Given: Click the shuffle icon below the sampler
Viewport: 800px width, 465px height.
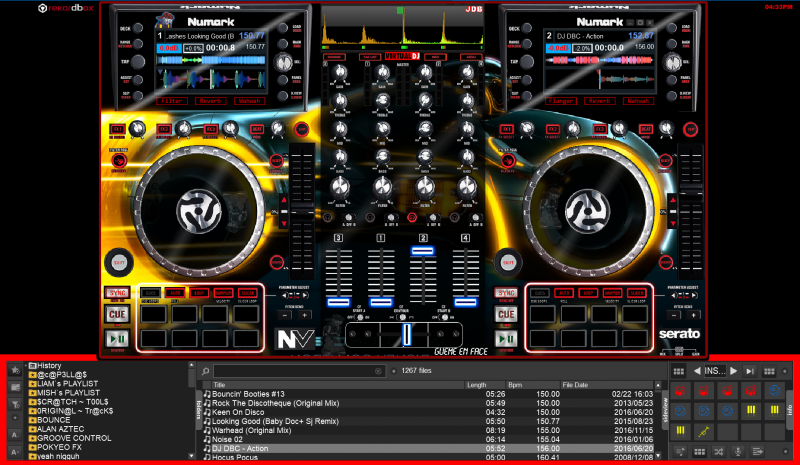Looking at the screenshot, I should click(x=719, y=452).
